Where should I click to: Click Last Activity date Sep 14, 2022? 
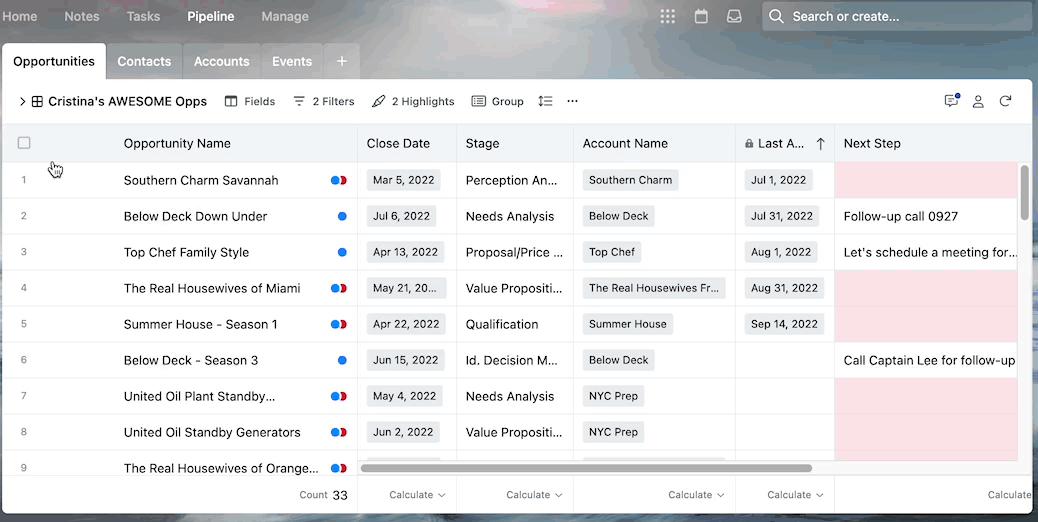(784, 324)
